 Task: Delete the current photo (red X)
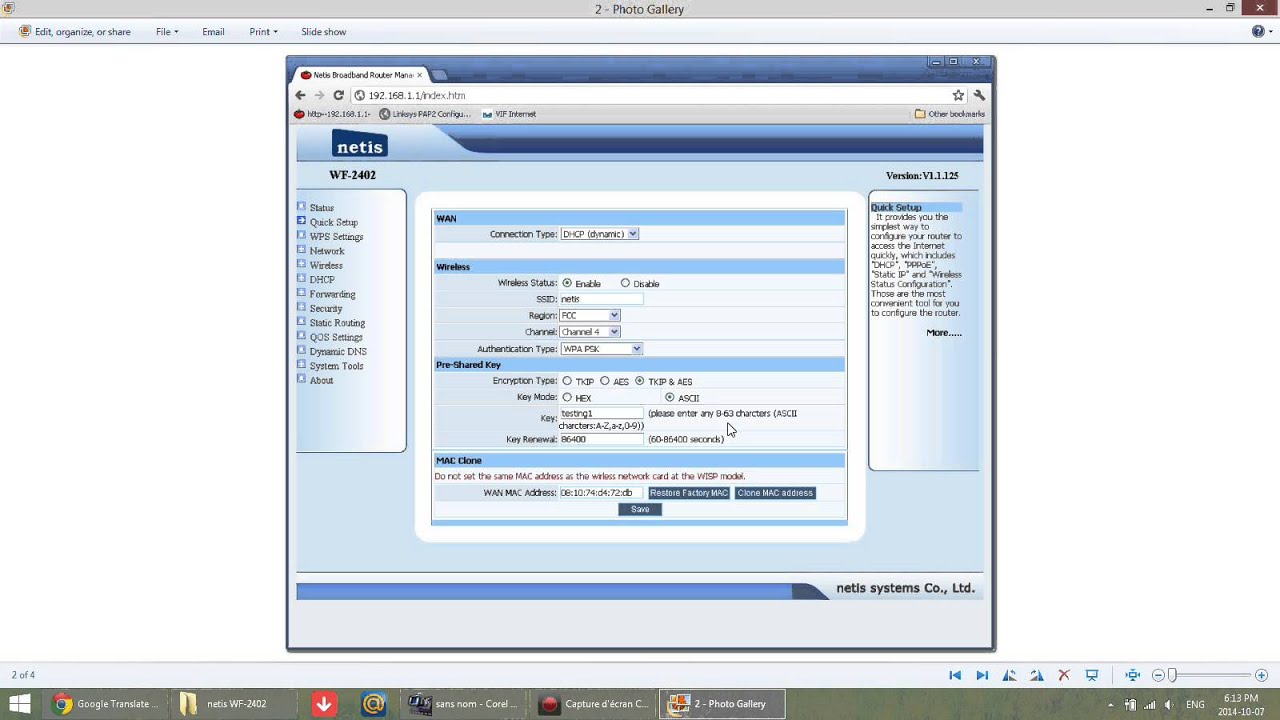point(1064,675)
